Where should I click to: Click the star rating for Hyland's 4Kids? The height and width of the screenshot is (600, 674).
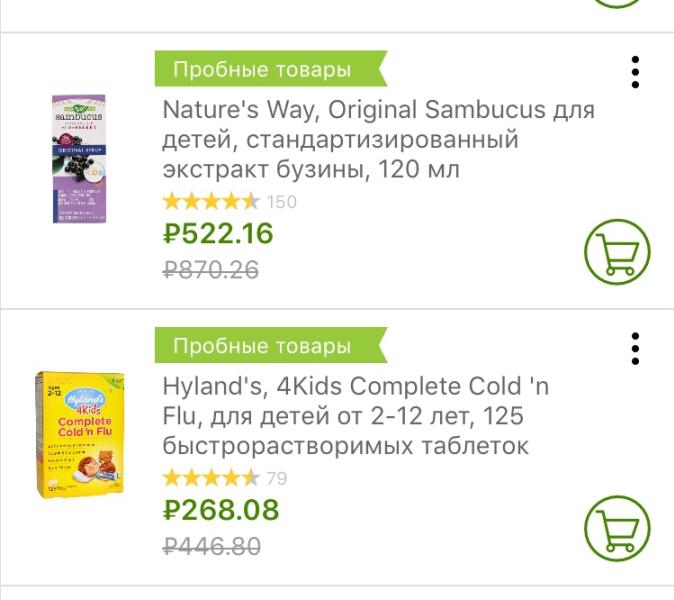(x=211, y=478)
